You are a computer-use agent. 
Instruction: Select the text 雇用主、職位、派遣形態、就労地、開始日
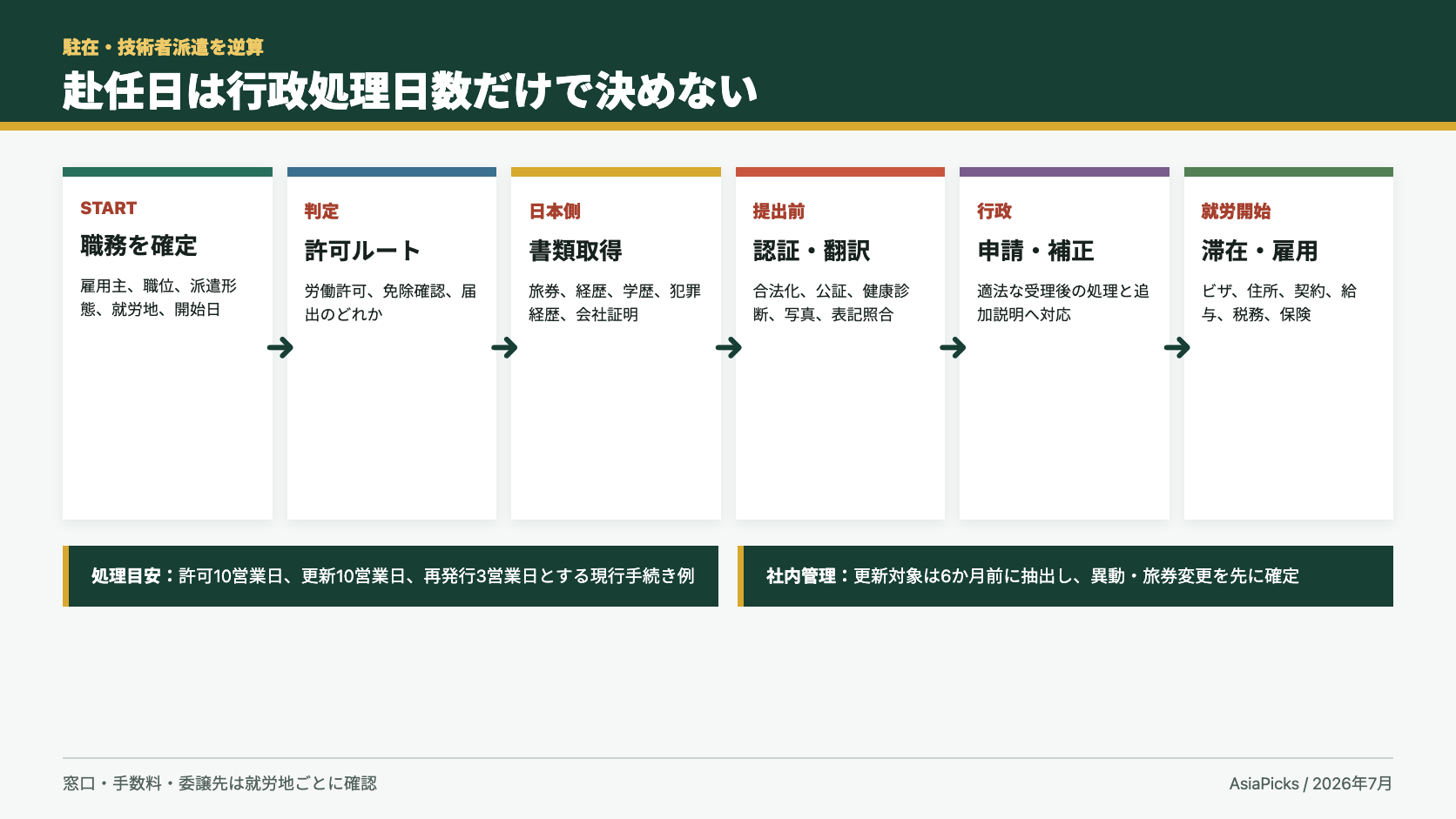pos(158,298)
